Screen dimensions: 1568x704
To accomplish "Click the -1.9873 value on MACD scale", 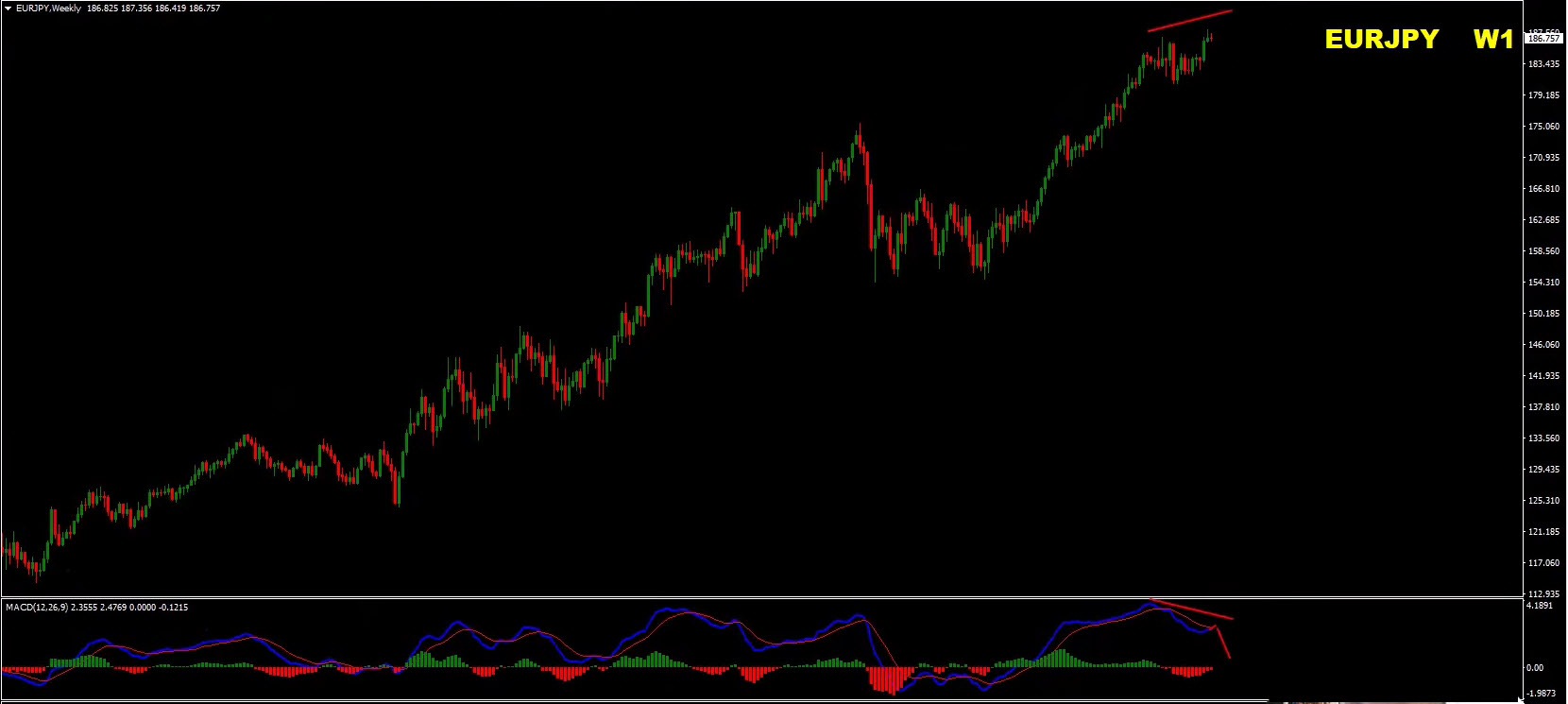I will coord(1542,694).
